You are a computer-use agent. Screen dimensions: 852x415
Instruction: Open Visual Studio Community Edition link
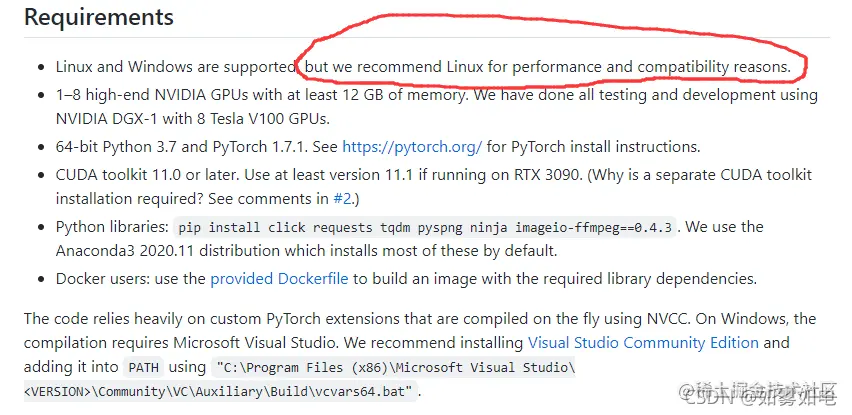pyautogui.click(x=643, y=343)
